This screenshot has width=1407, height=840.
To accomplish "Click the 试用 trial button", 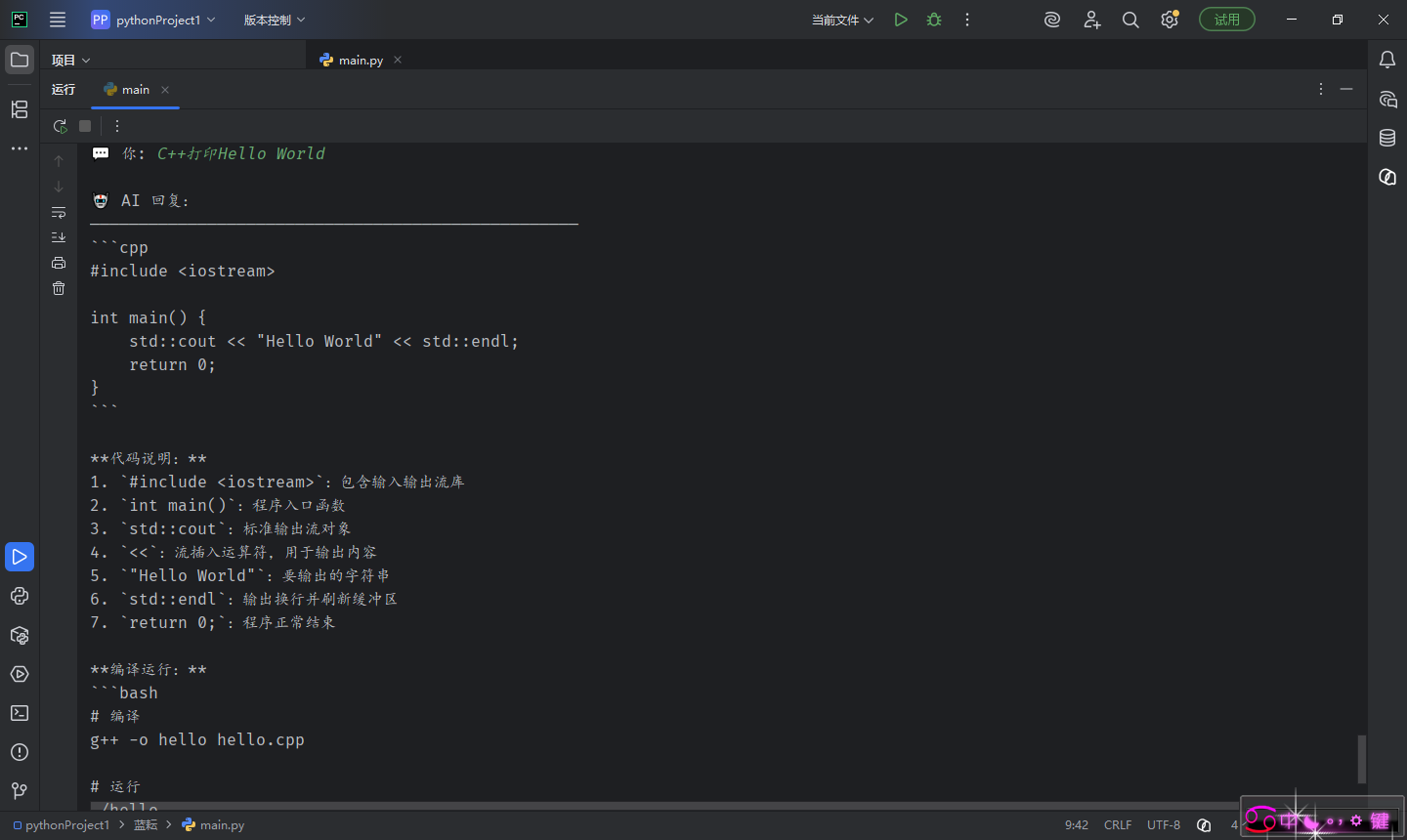I will (x=1227, y=20).
